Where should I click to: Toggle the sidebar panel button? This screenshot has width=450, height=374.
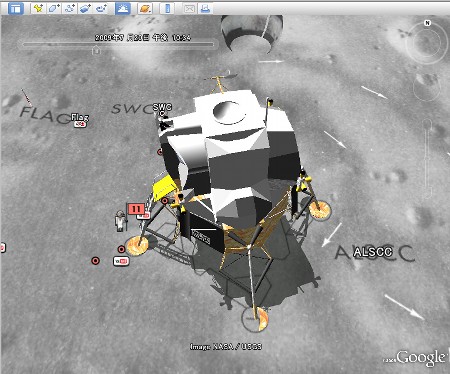click(15, 8)
